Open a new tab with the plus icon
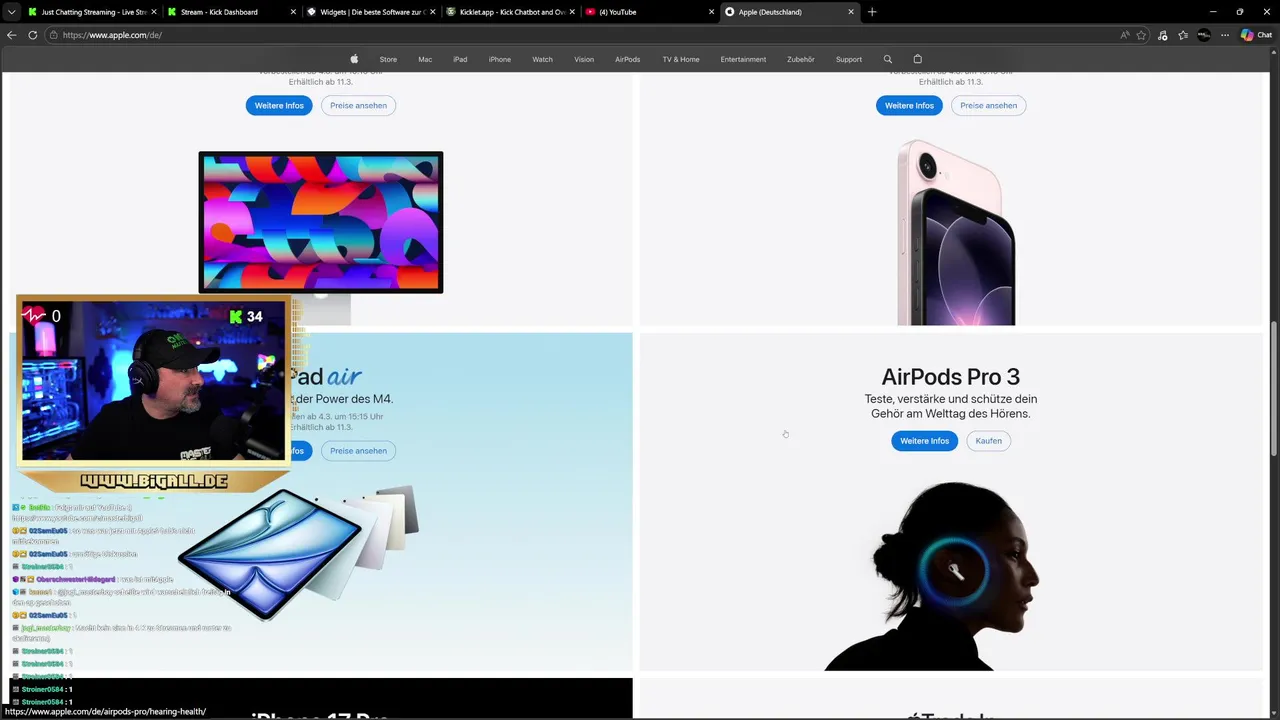The image size is (1280, 720). click(872, 12)
